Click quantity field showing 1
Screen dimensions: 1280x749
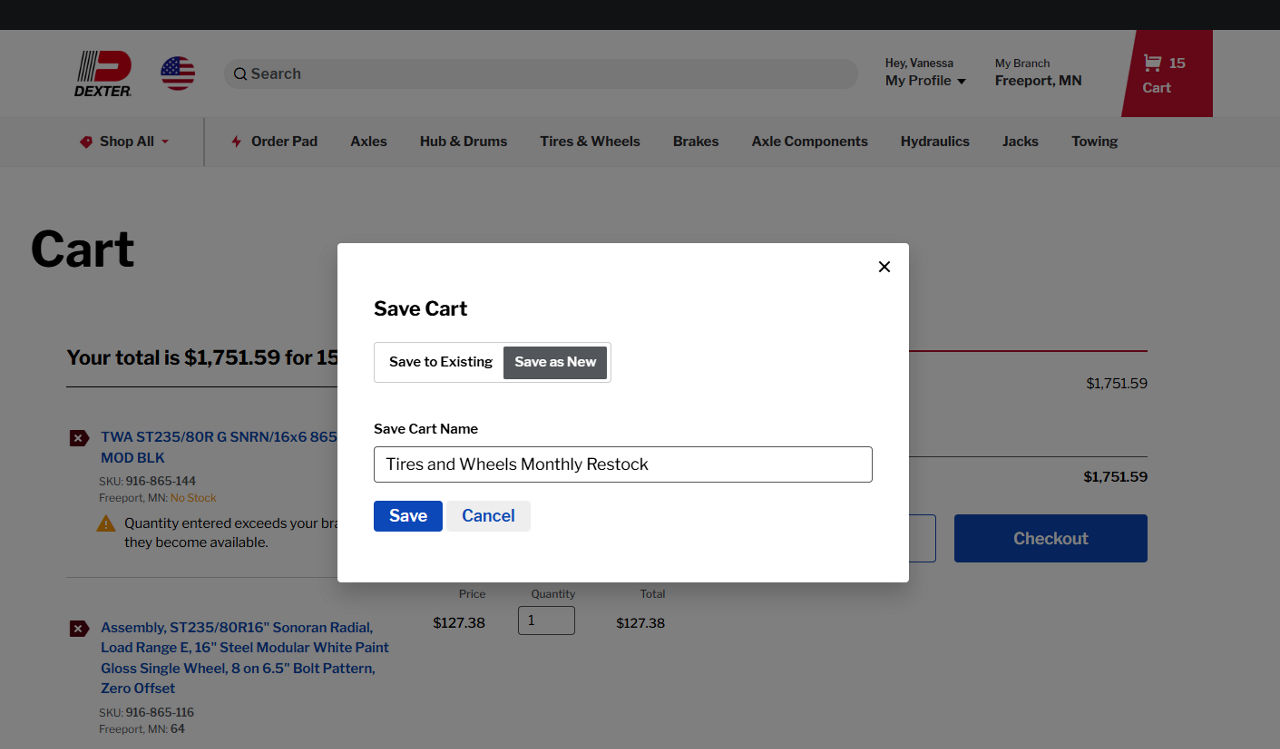pos(546,620)
